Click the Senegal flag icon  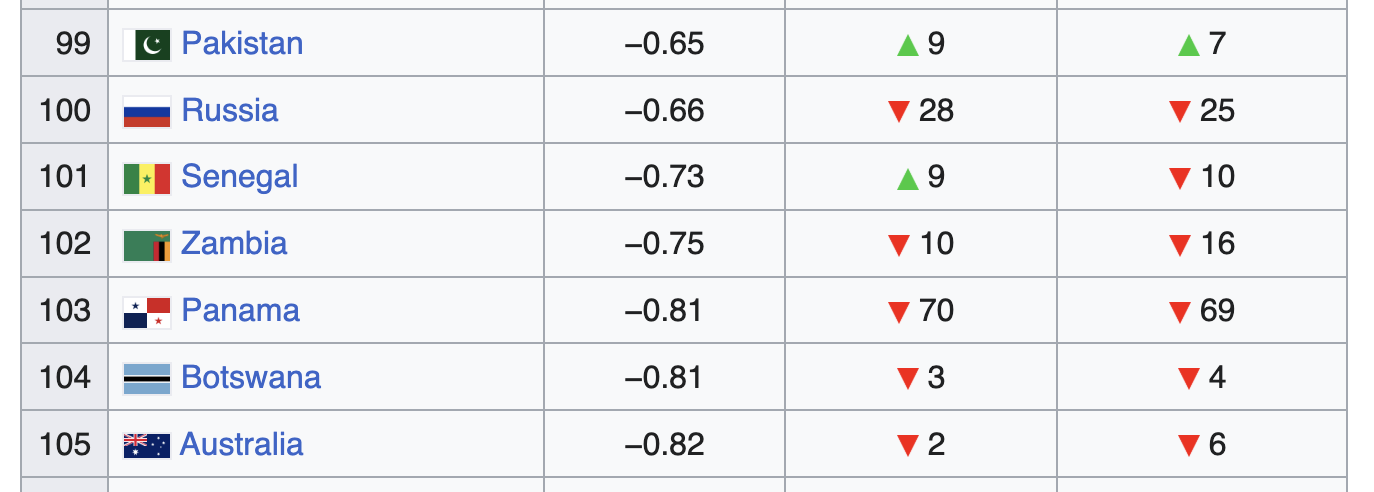(147, 178)
